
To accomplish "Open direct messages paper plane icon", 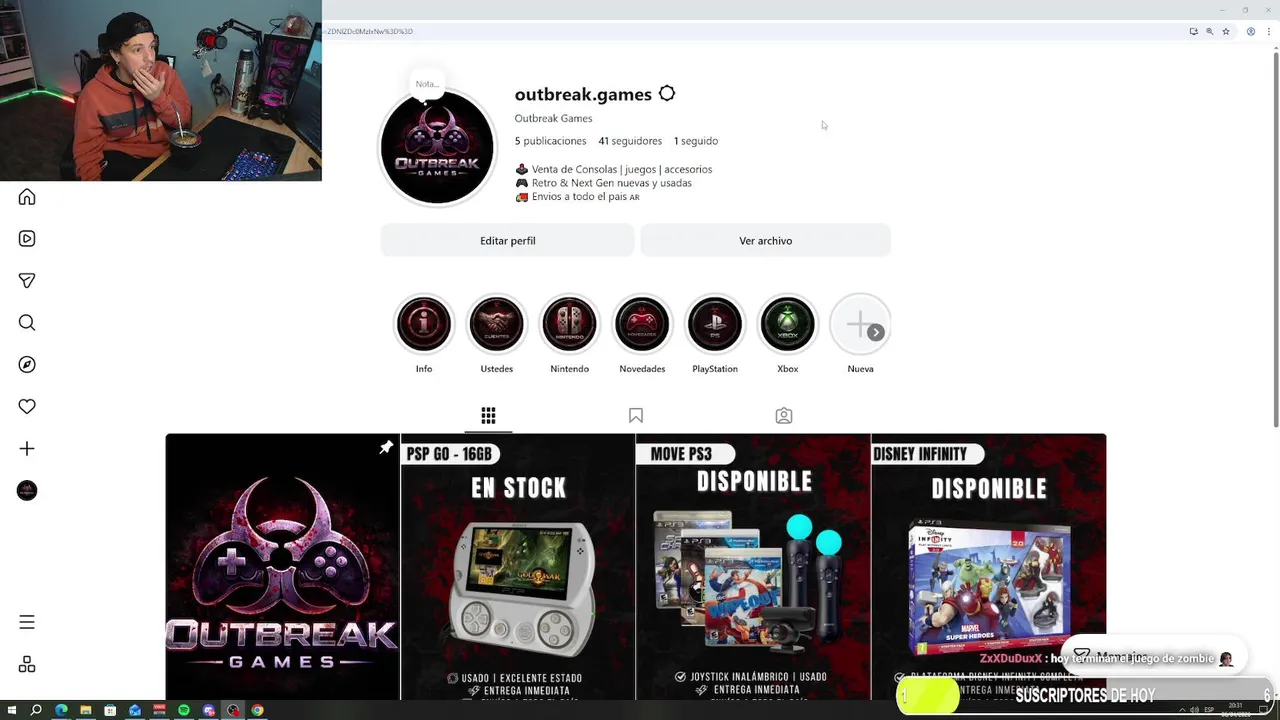I will tap(27, 281).
